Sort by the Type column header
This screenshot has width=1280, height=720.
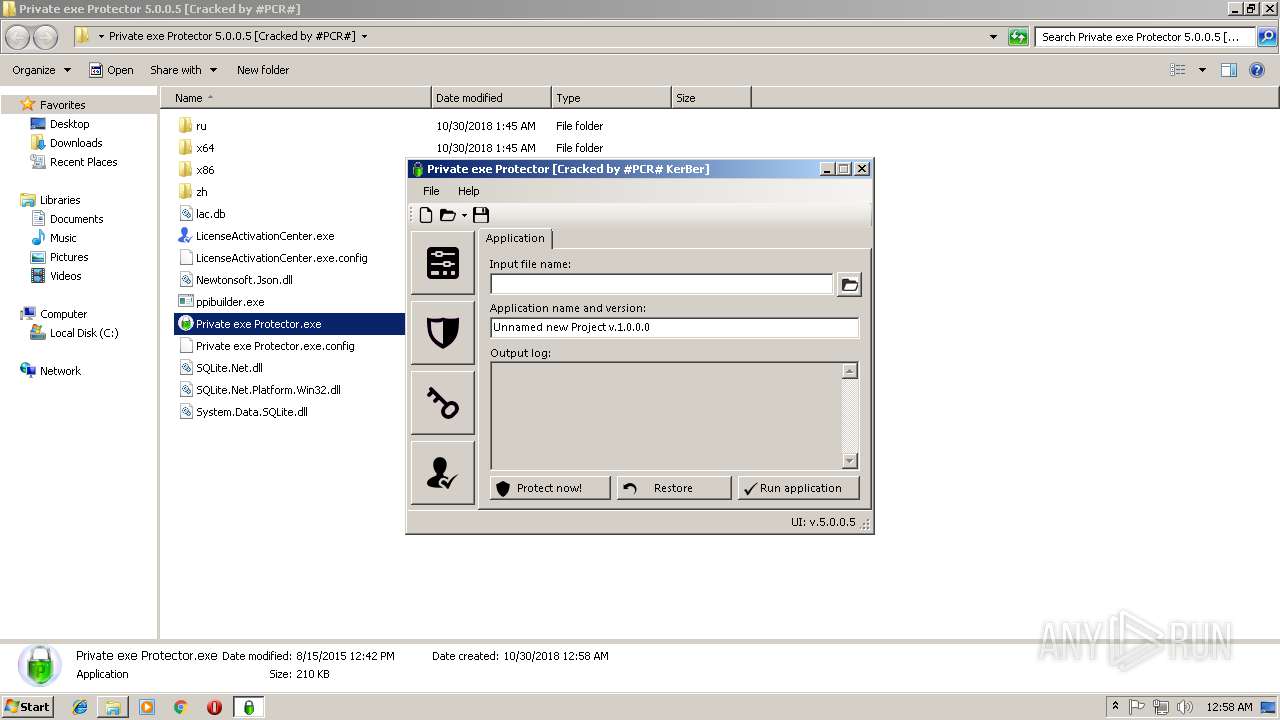(x=611, y=98)
